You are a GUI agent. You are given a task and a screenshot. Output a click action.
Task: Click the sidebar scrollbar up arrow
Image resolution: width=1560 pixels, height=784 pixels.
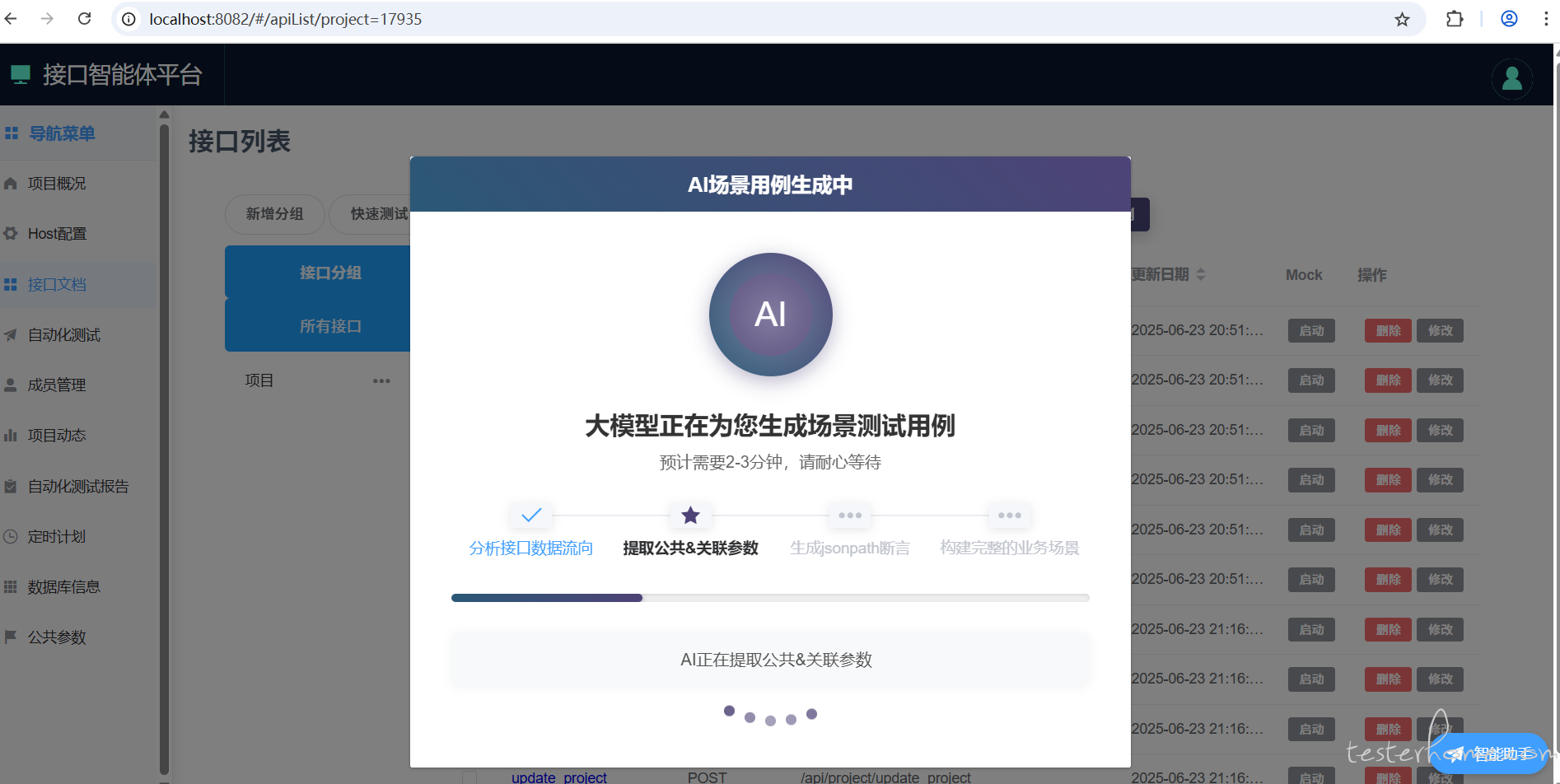164,114
